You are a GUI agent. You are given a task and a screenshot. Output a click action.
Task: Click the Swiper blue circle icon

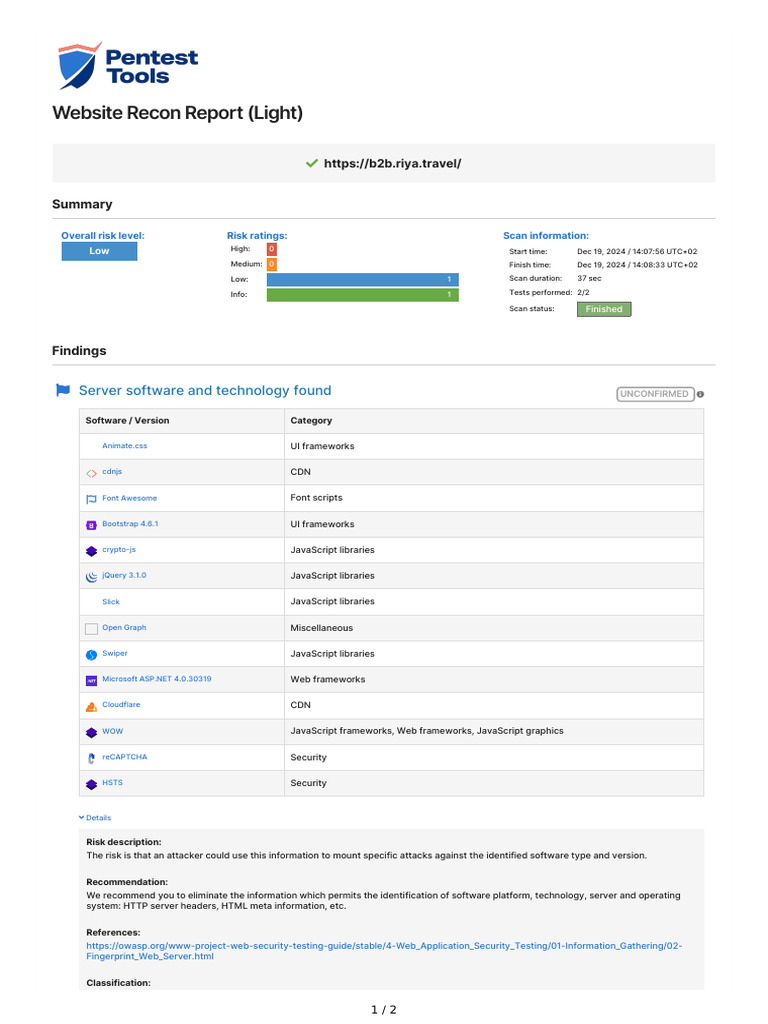(x=91, y=654)
